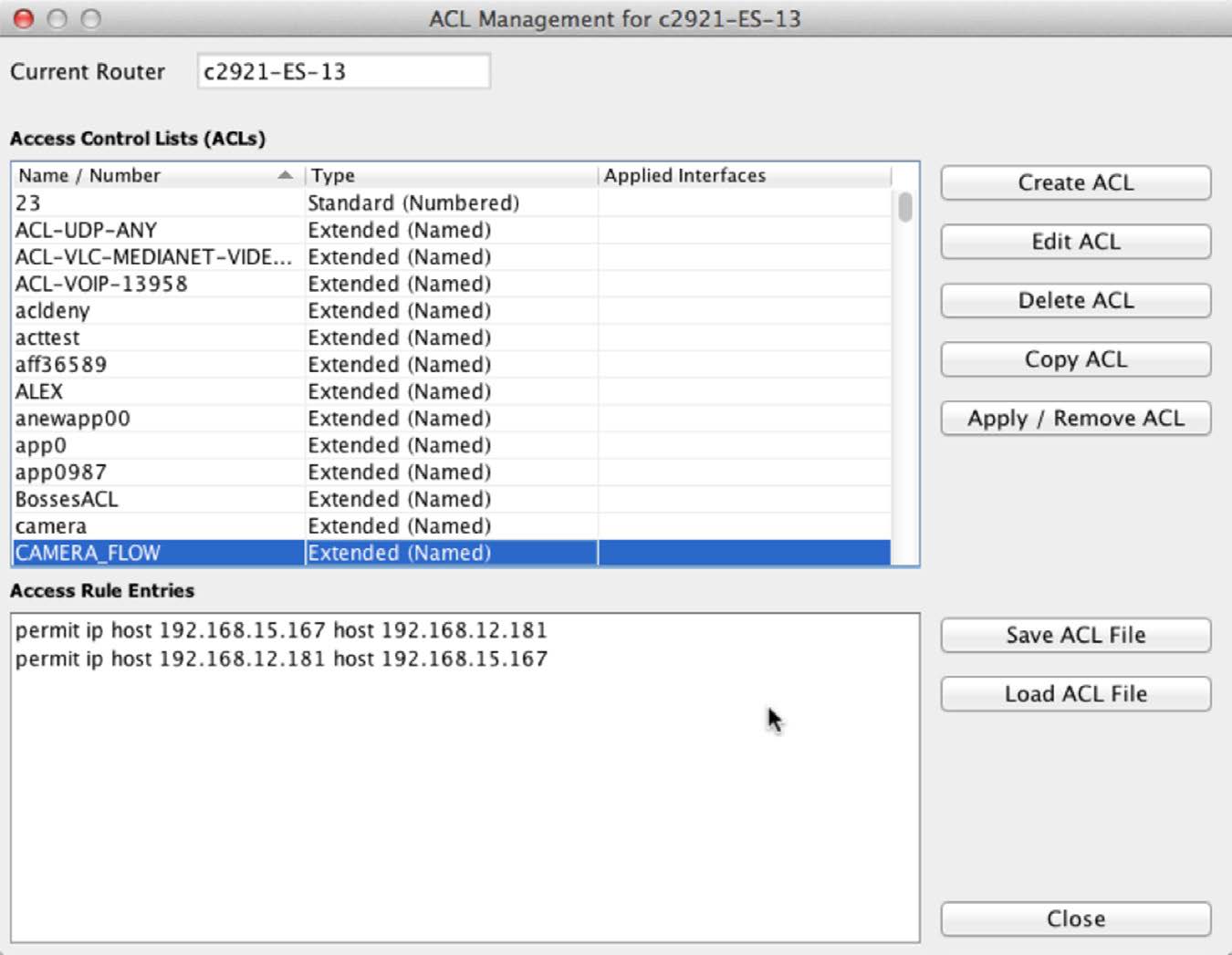Duplicate the list with Copy ACL
The height and width of the screenshot is (955, 1232).
coord(1075,359)
